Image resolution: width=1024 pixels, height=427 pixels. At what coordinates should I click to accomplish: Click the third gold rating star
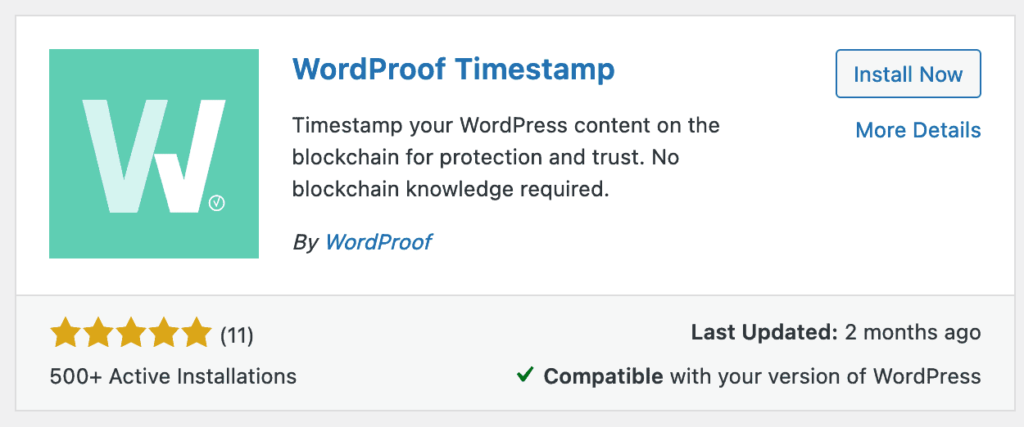(131, 332)
